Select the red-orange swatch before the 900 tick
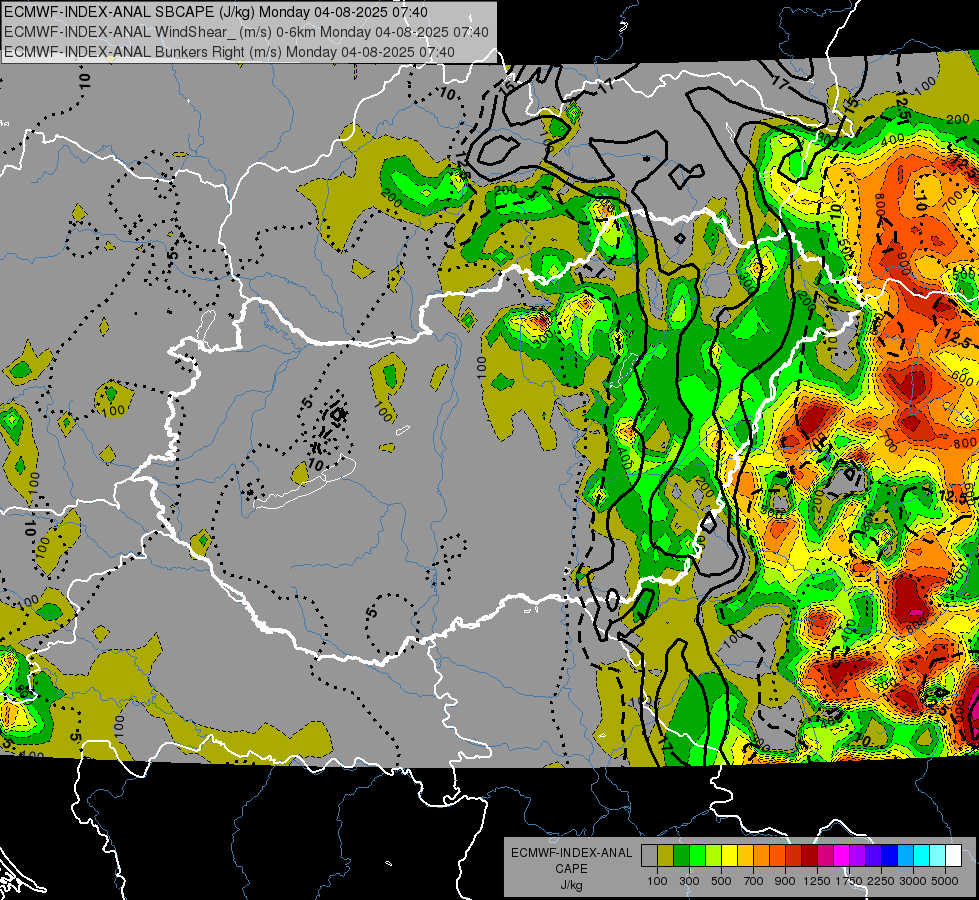Screen dimensions: 979x900 777,855
